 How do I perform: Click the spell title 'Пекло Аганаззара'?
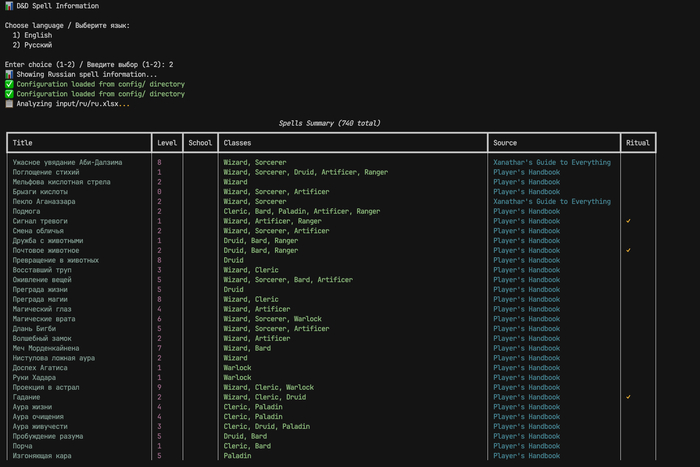coord(44,202)
